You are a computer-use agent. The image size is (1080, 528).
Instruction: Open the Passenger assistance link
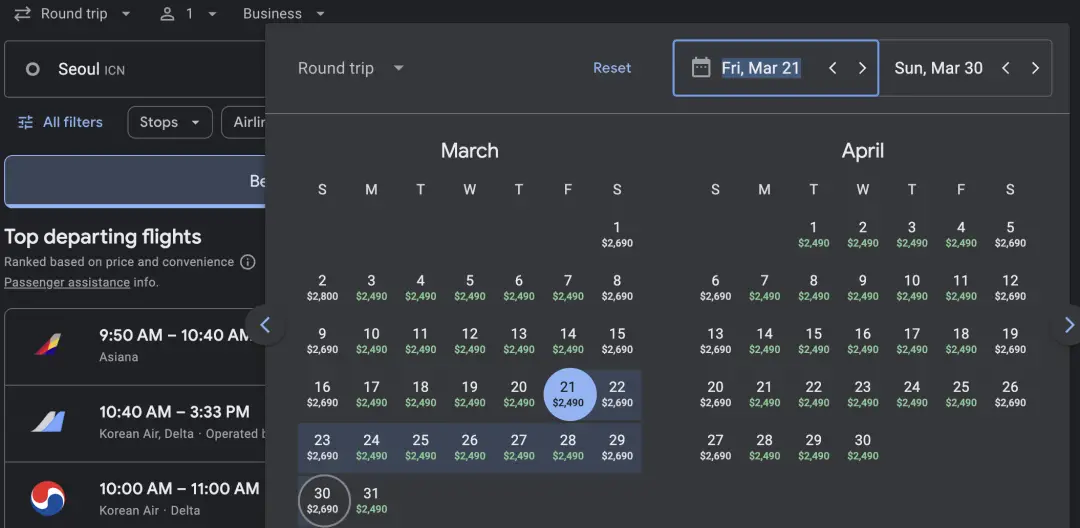(x=67, y=282)
